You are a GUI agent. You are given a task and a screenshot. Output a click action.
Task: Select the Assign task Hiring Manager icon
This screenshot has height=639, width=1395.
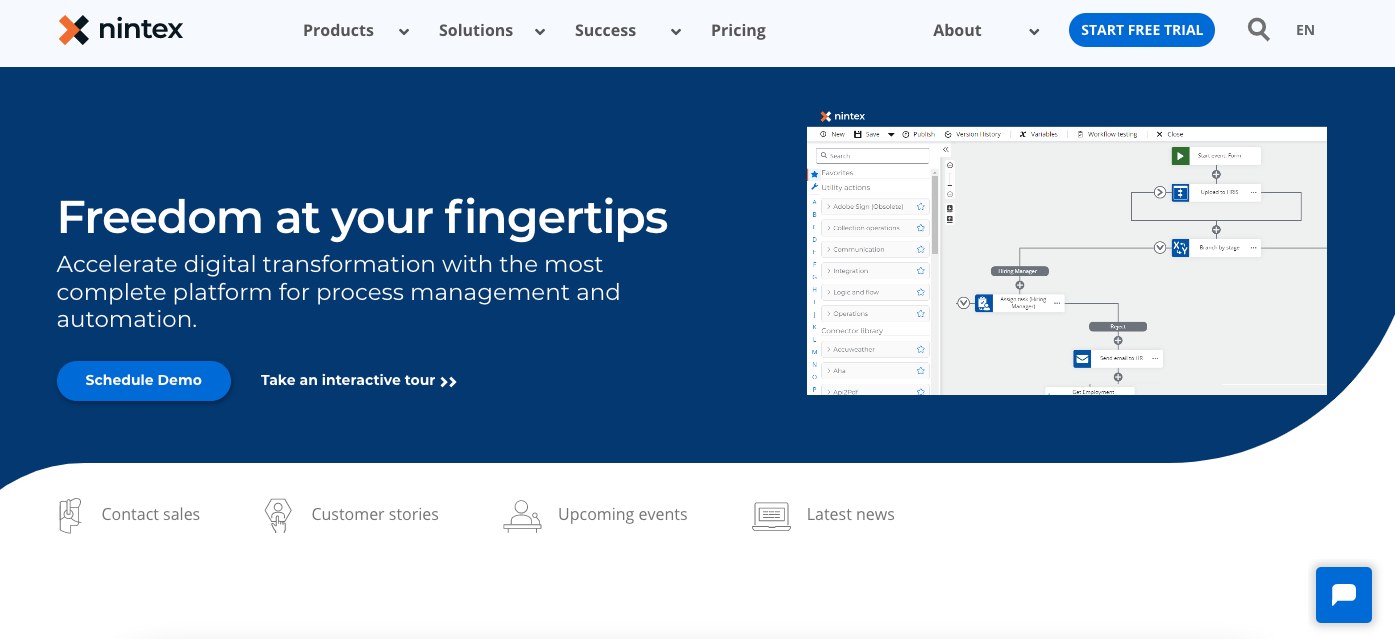click(984, 302)
